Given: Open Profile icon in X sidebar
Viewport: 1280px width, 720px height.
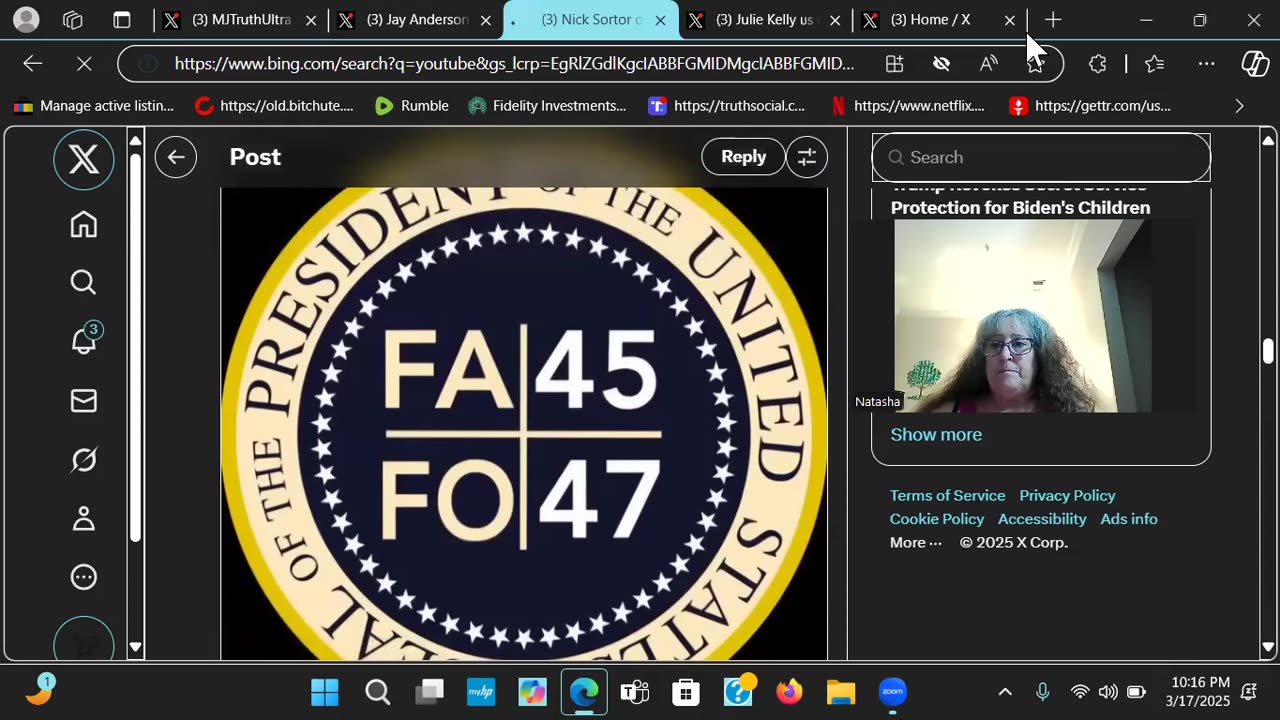Looking at the screenshot, I should tap(84, 518).
